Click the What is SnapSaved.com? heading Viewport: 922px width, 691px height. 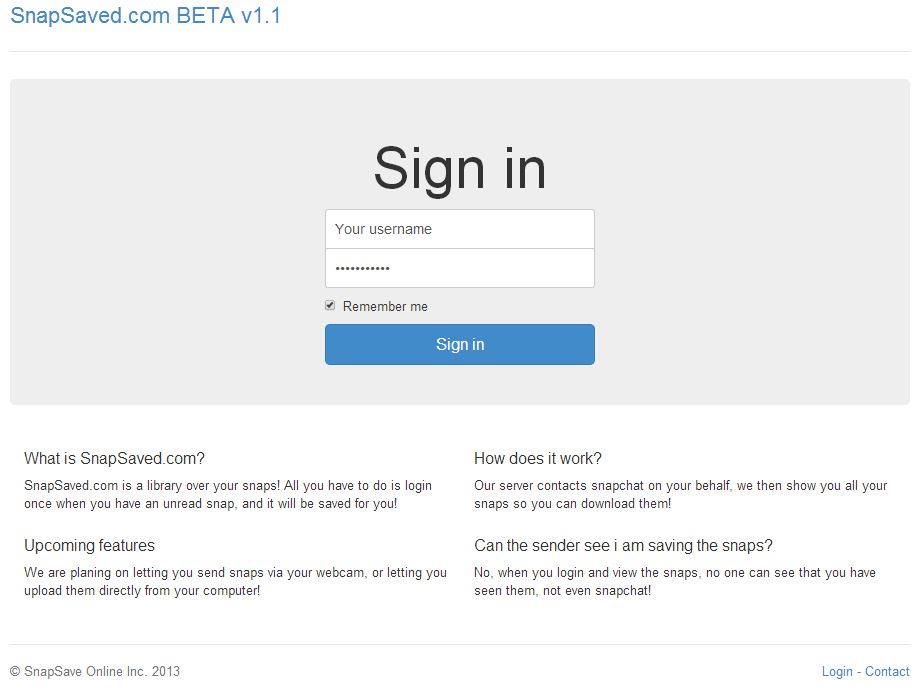point(114,458)
